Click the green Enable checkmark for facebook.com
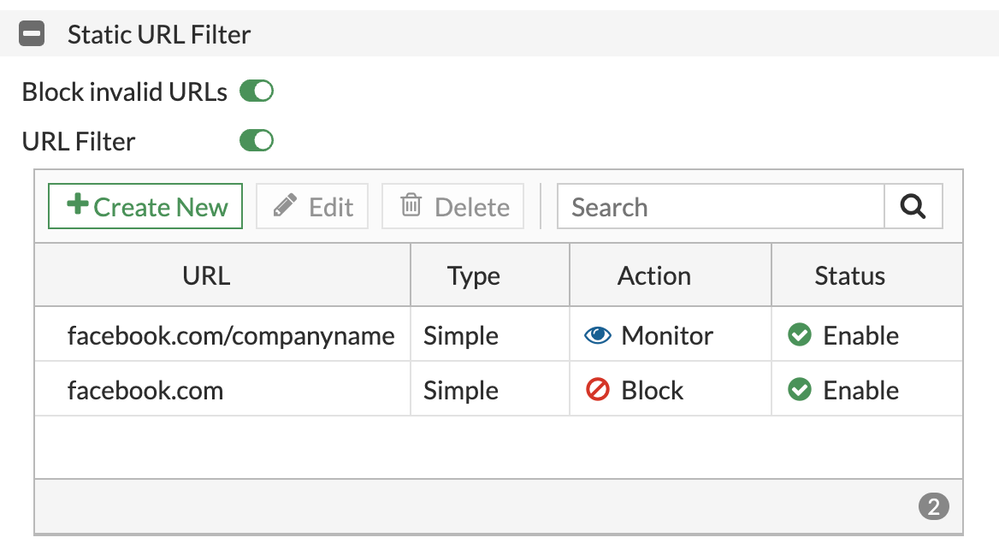Image resolution: width=999 pixels, height=549 pixels. 800,390
